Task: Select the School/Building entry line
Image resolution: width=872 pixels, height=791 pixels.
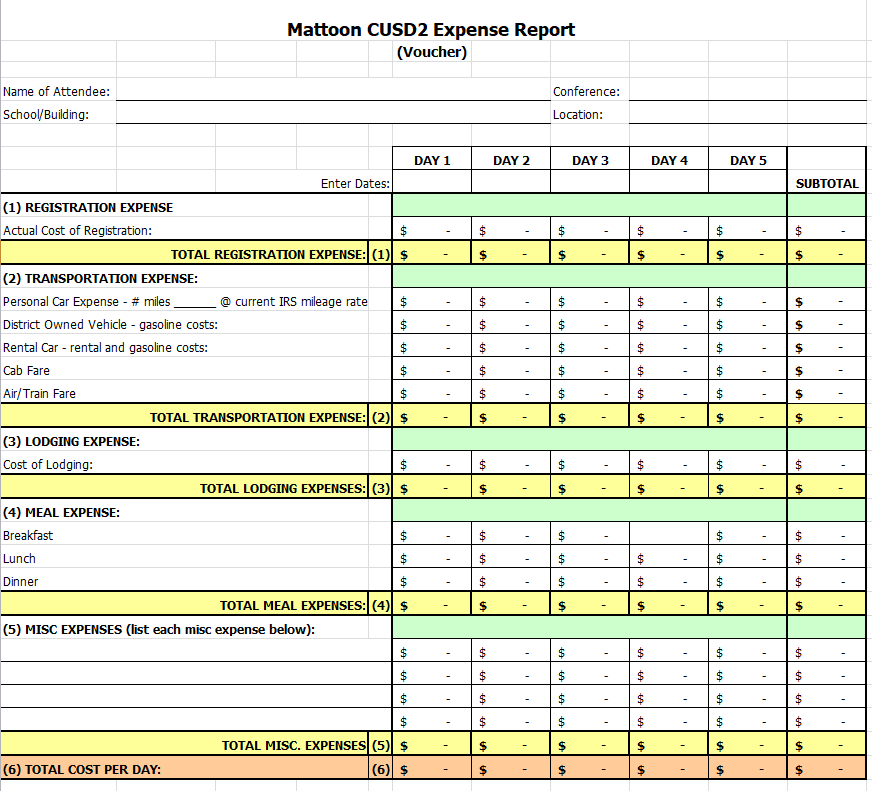Action: 332,114
